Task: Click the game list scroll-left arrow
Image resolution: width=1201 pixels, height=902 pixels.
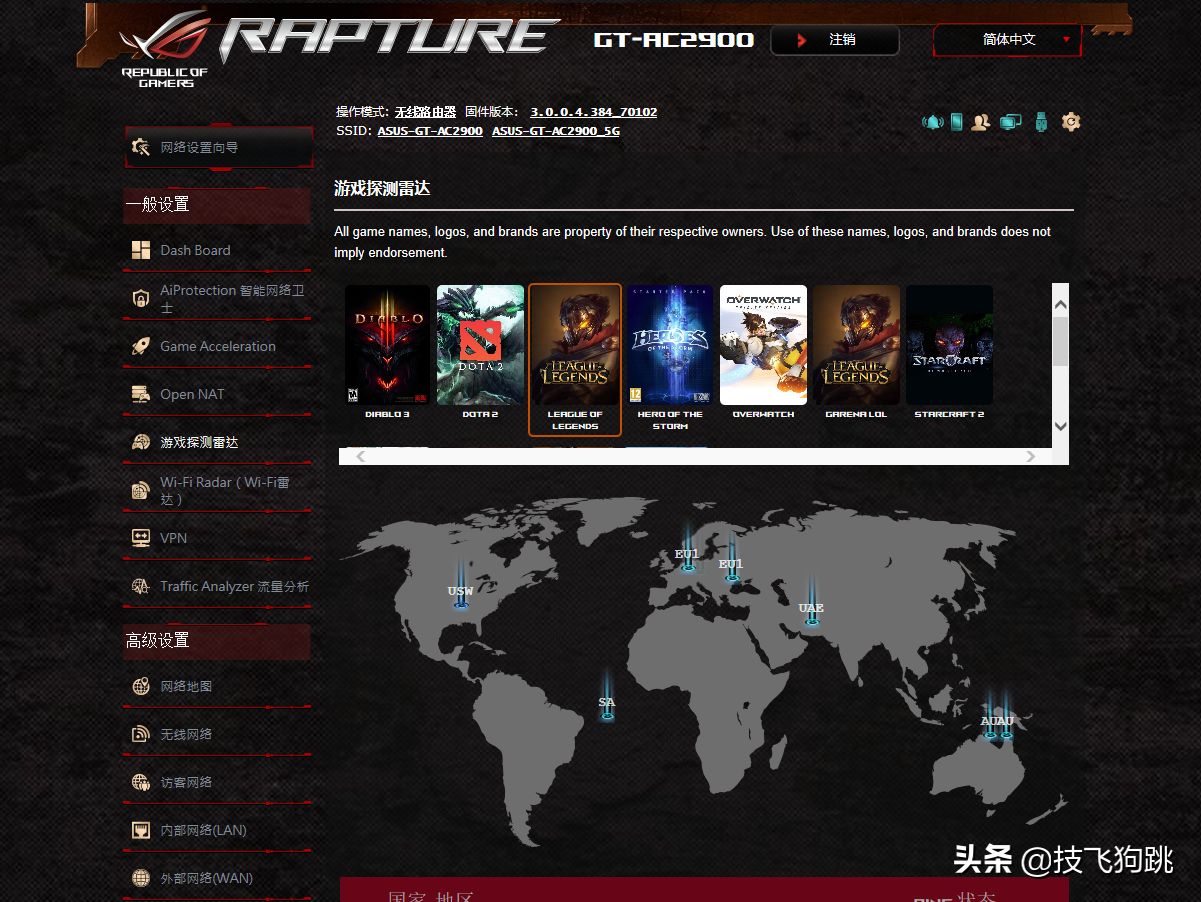Action: click(x=361, y=457)
